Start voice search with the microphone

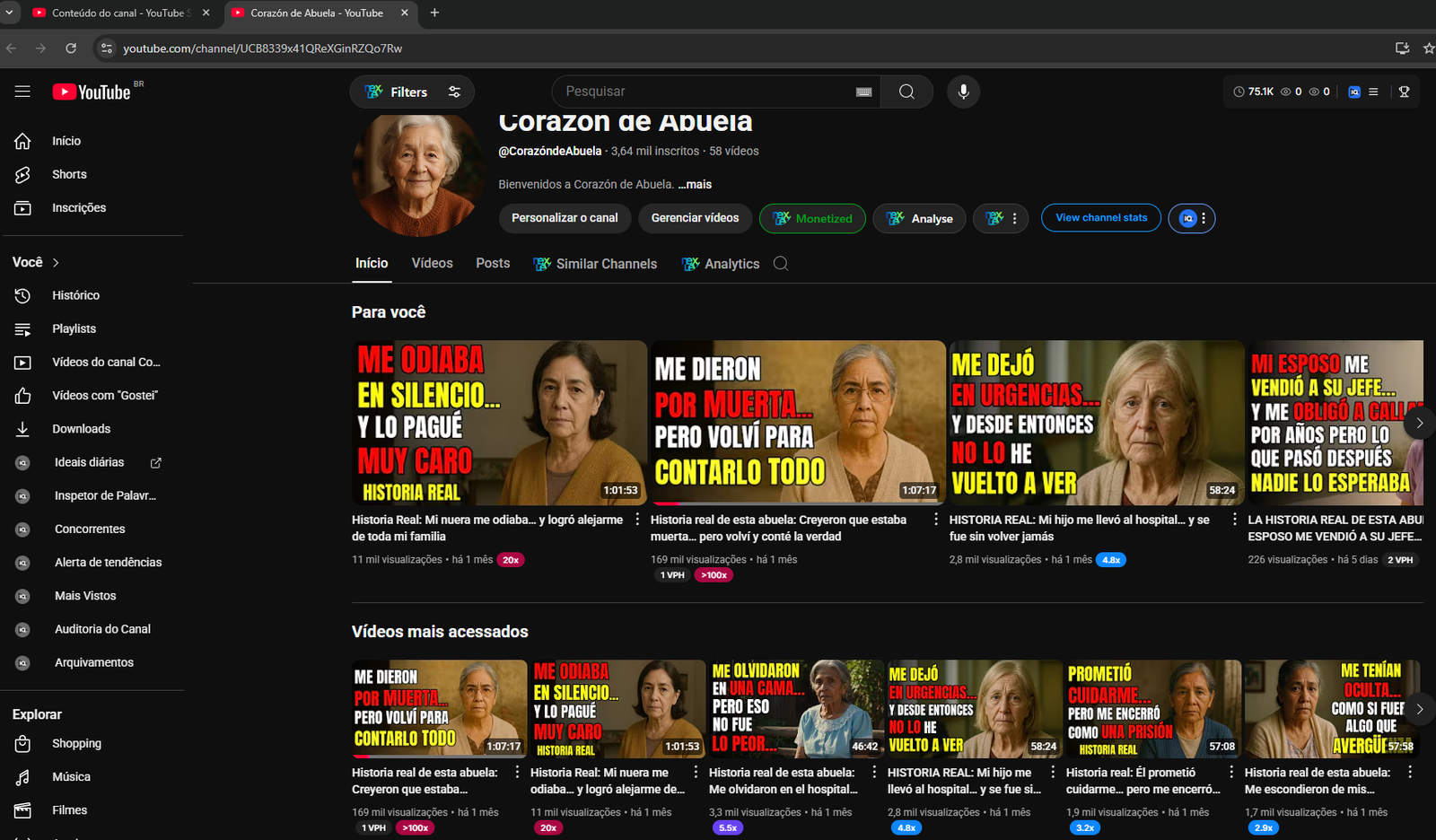(x=963, y=92)
